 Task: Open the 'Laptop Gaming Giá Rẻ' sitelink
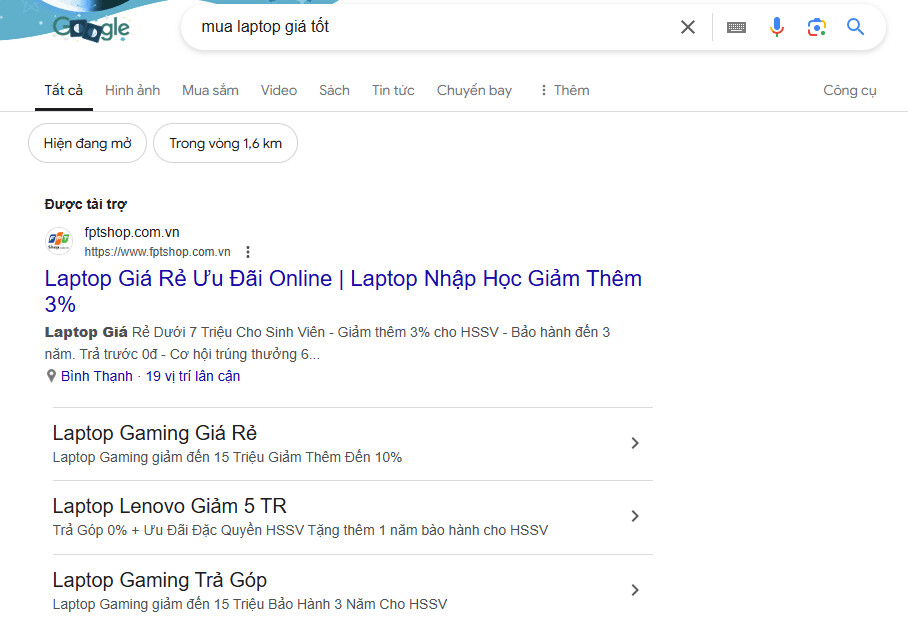[x=155, y=433]
